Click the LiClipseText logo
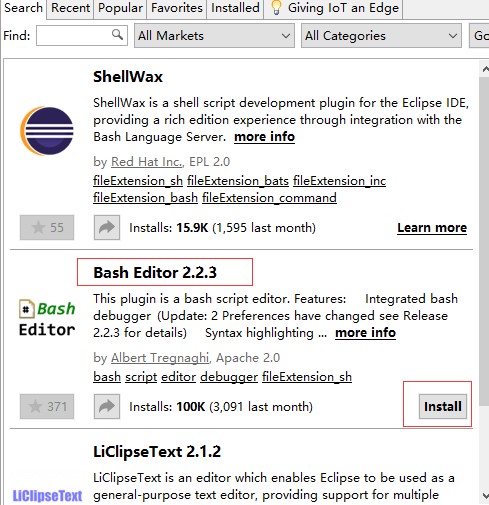Viewport: 489px width, 505px height. [x=47, y=496]
